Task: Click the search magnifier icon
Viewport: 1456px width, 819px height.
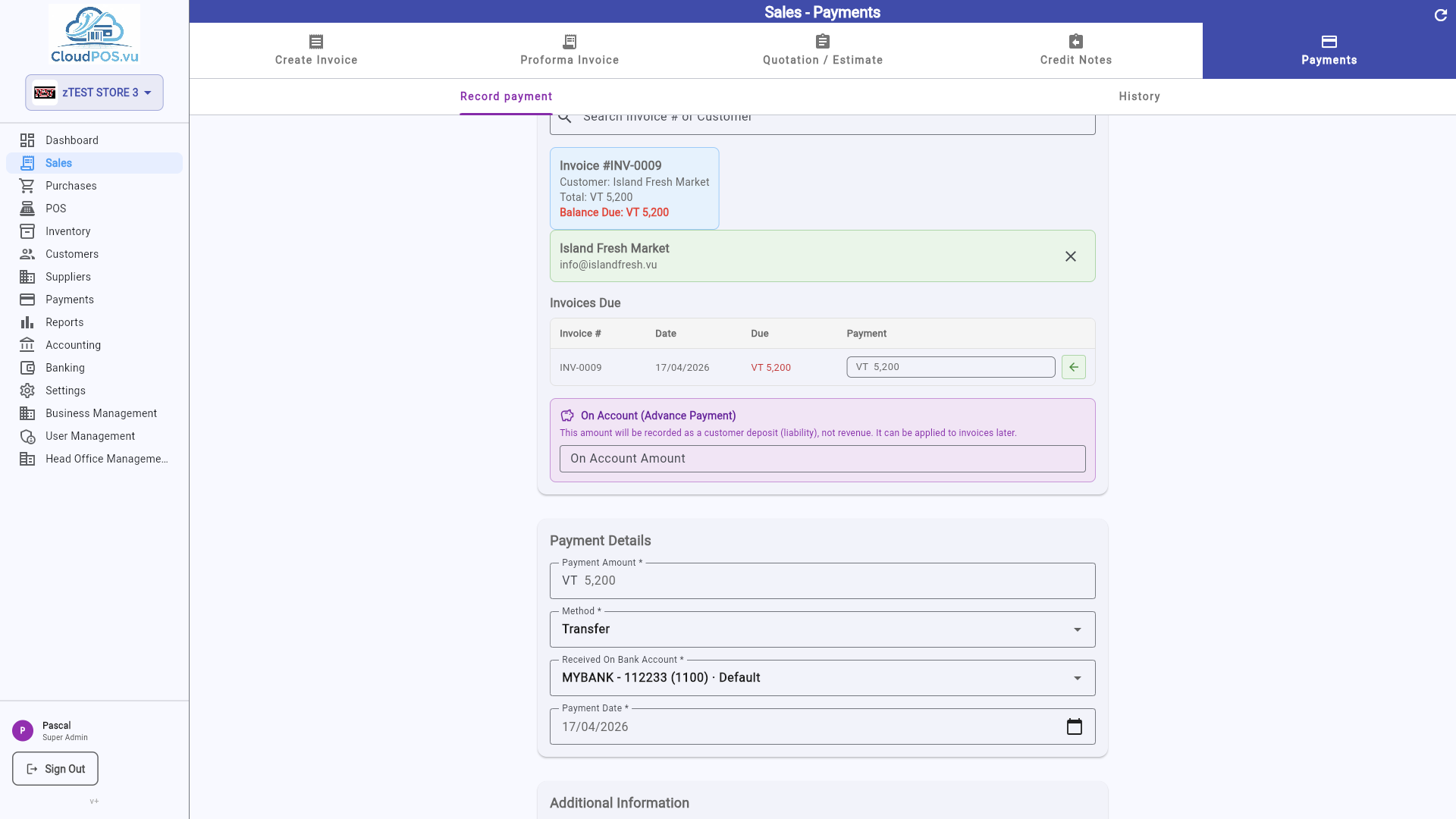Action: tap(565, 118)
